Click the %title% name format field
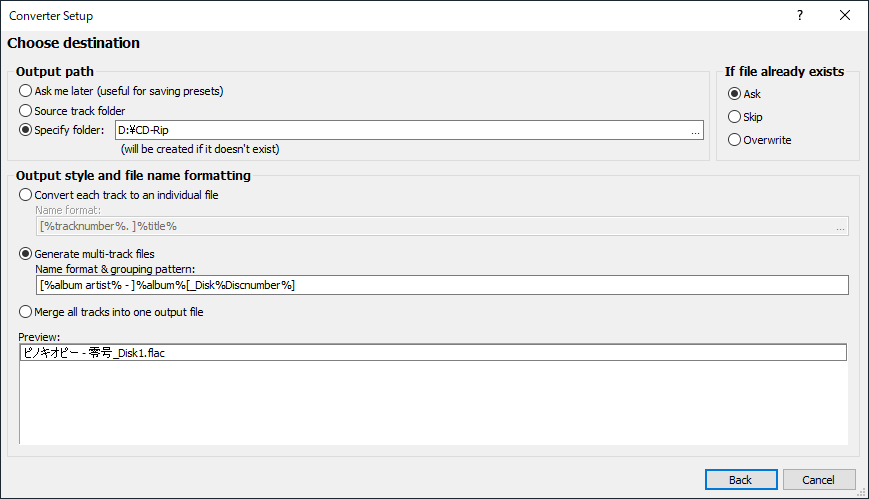Screen dimensions: 869x499 click(x=430, y=226)
